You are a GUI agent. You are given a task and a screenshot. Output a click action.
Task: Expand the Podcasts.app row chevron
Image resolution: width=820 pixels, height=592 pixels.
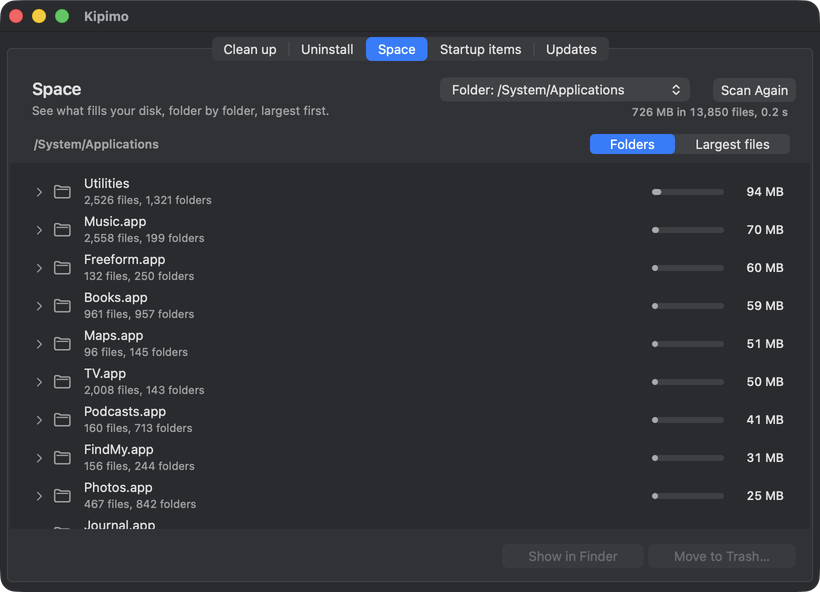tap(39, 420)
